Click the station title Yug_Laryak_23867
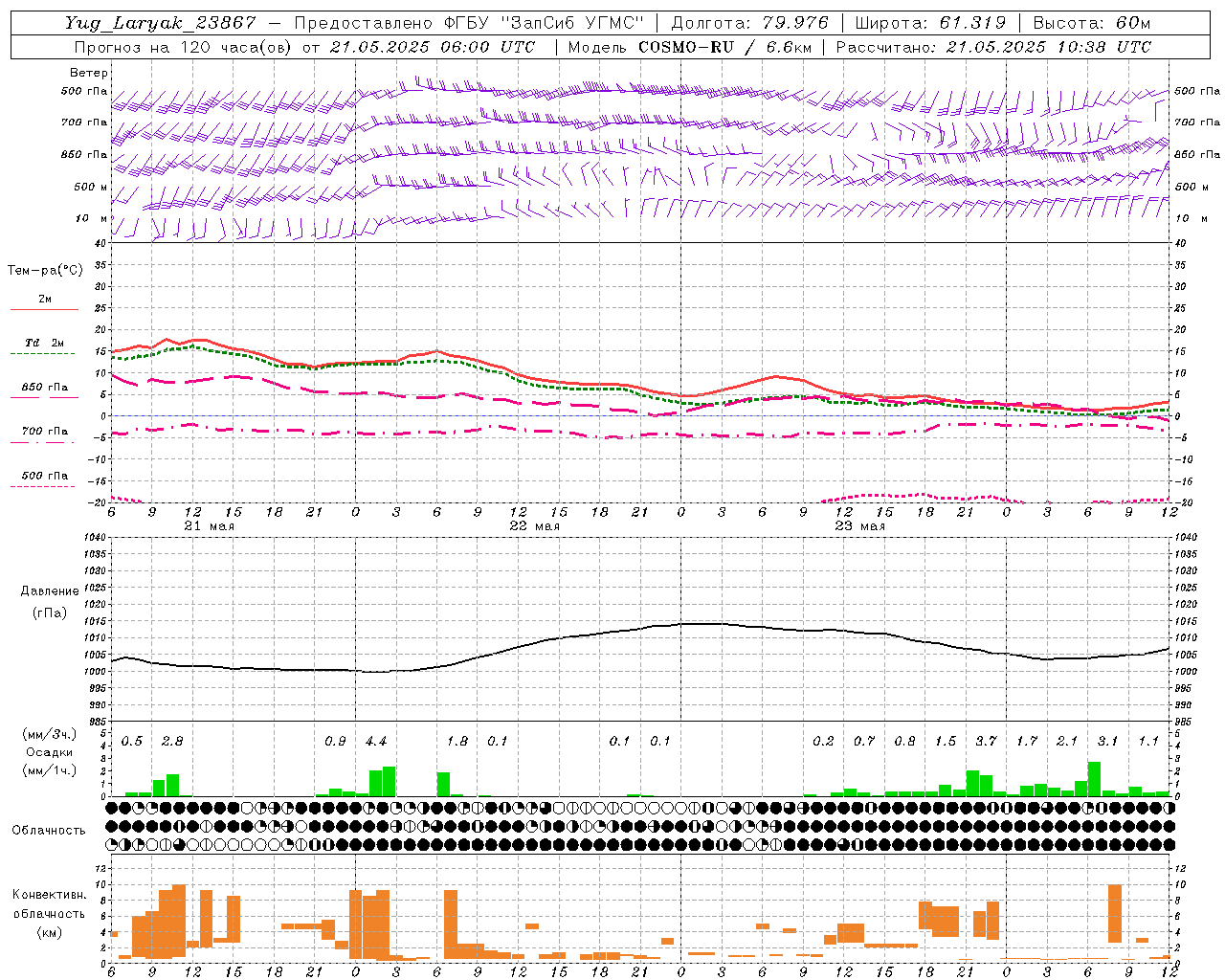 coord(162,23)
